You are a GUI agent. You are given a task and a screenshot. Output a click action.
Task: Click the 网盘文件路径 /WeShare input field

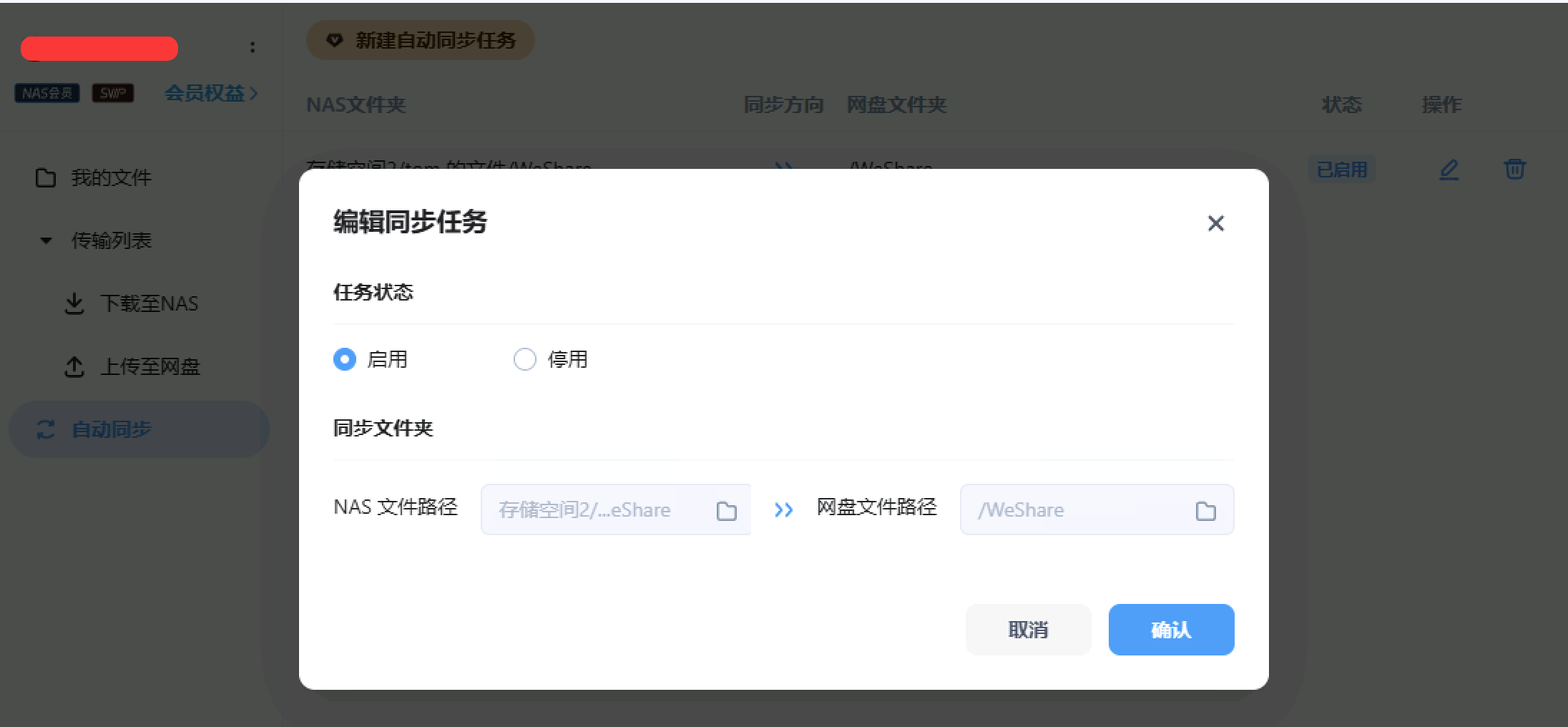tap(1097, 509)
